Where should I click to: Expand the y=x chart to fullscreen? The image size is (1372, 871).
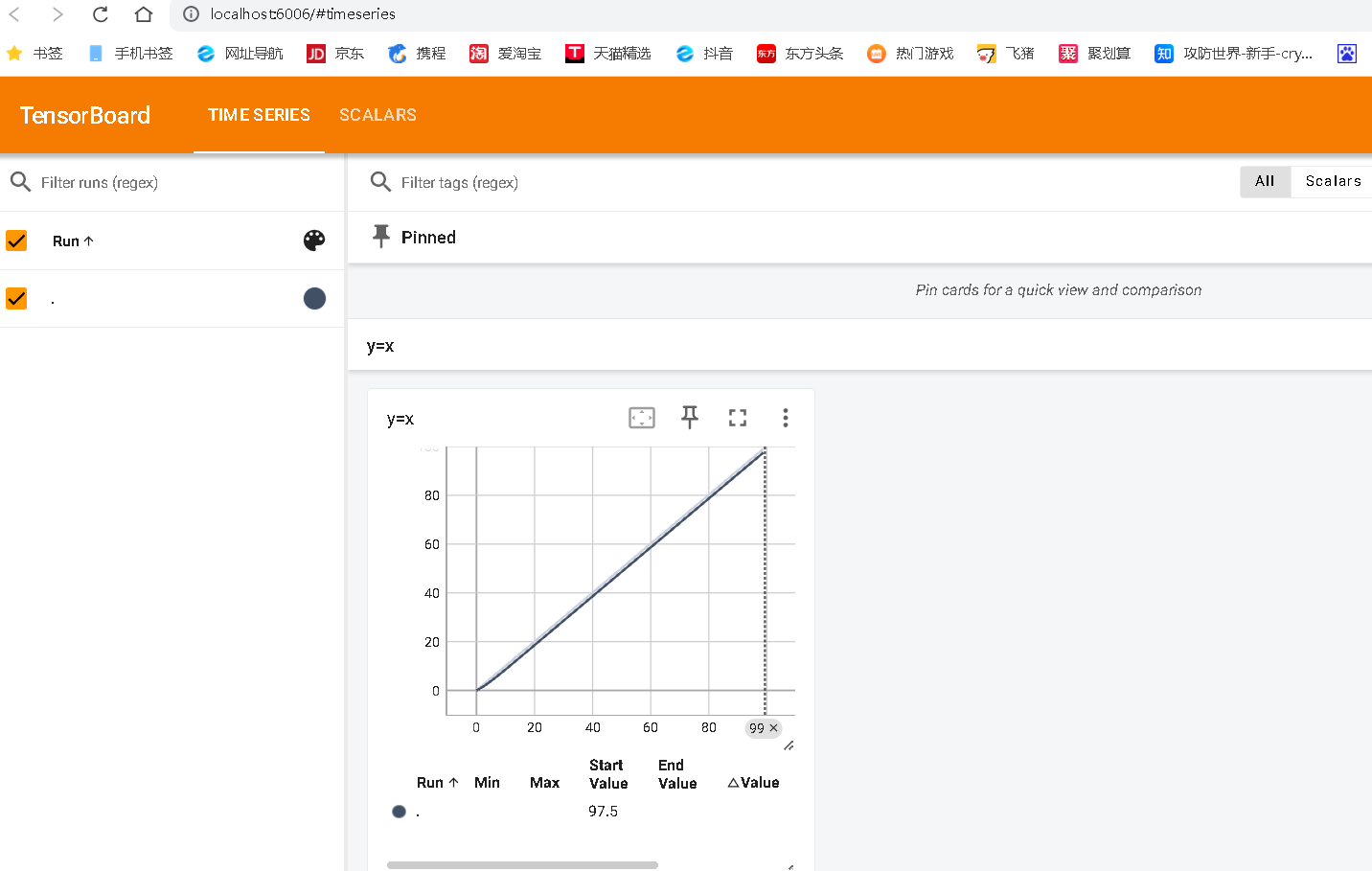click(x=737, y=417)
